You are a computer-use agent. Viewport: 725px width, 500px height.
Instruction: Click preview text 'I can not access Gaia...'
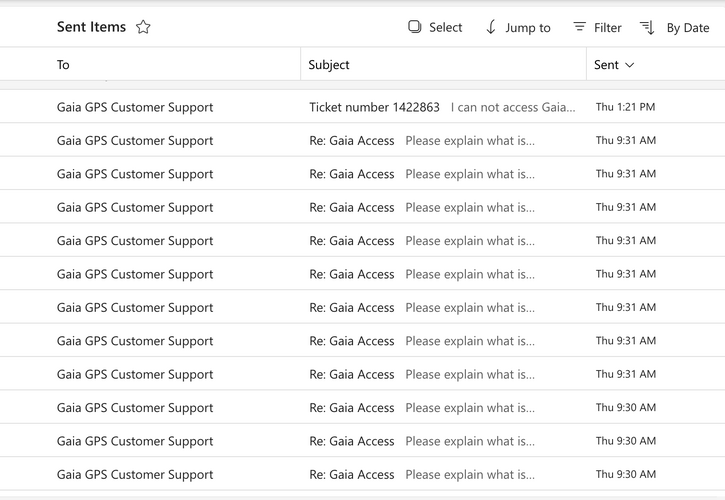(513, 107)
